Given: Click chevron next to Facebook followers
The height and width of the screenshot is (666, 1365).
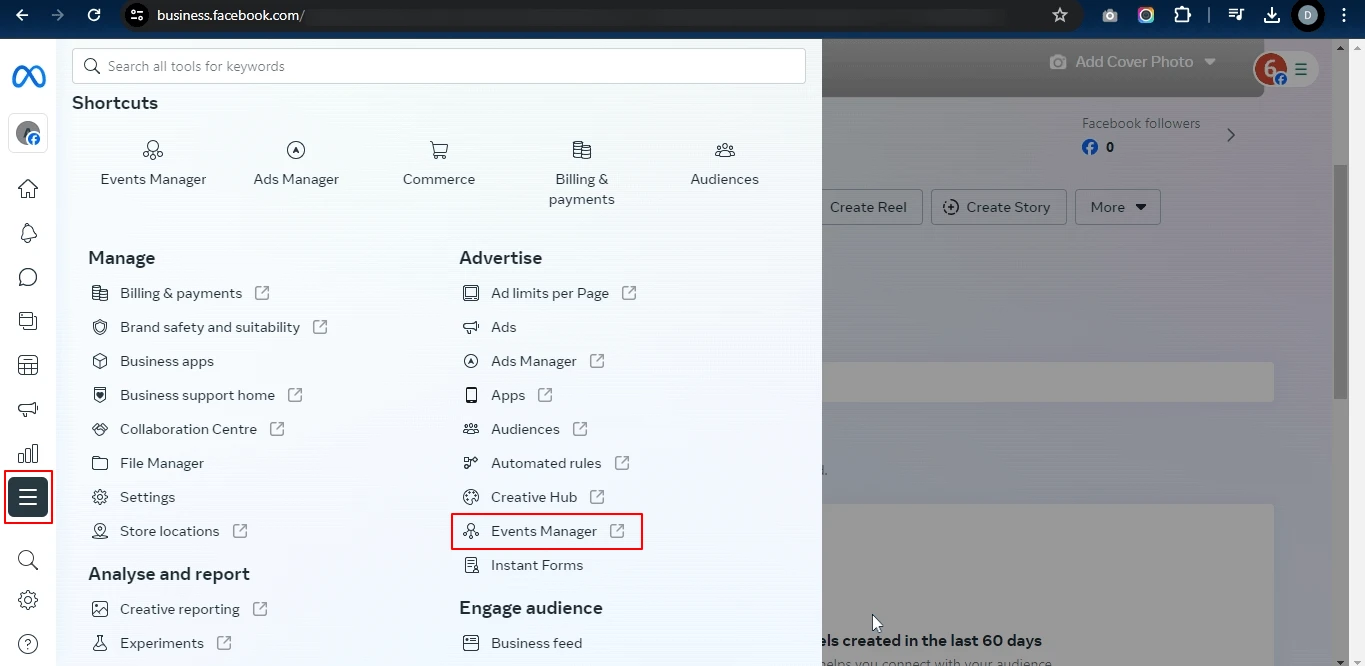Looking at the screenshot, I should click(x=1231, y=135).
